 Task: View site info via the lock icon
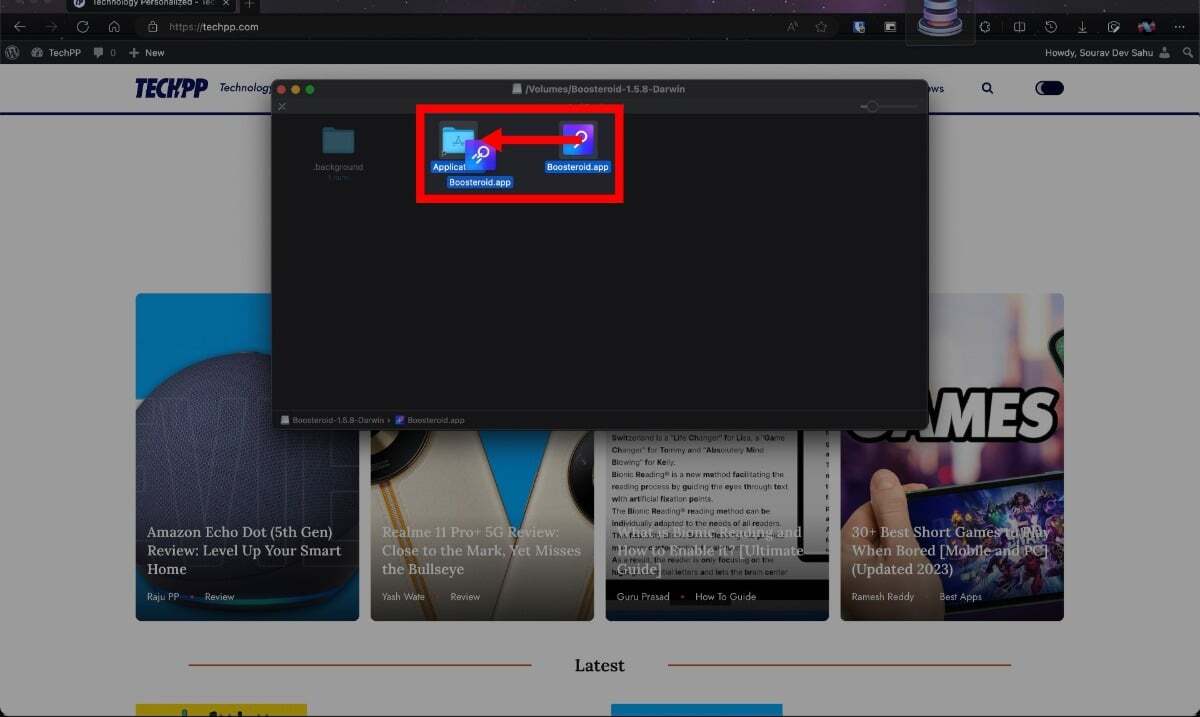[153, 27]
